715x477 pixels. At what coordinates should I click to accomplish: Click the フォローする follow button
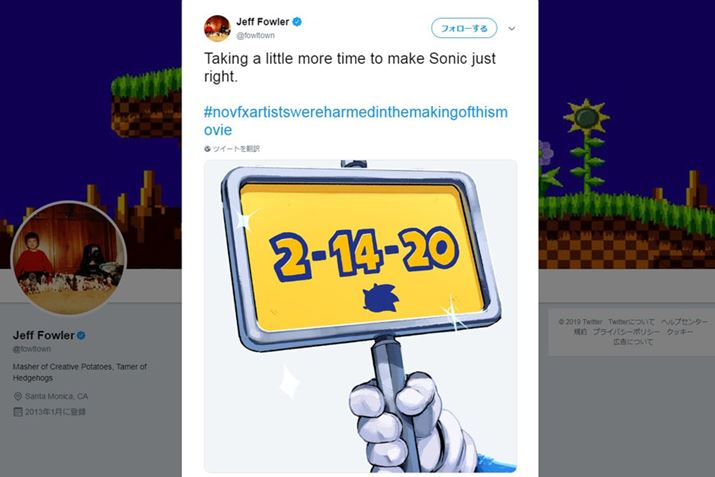(x=464, y=28)
